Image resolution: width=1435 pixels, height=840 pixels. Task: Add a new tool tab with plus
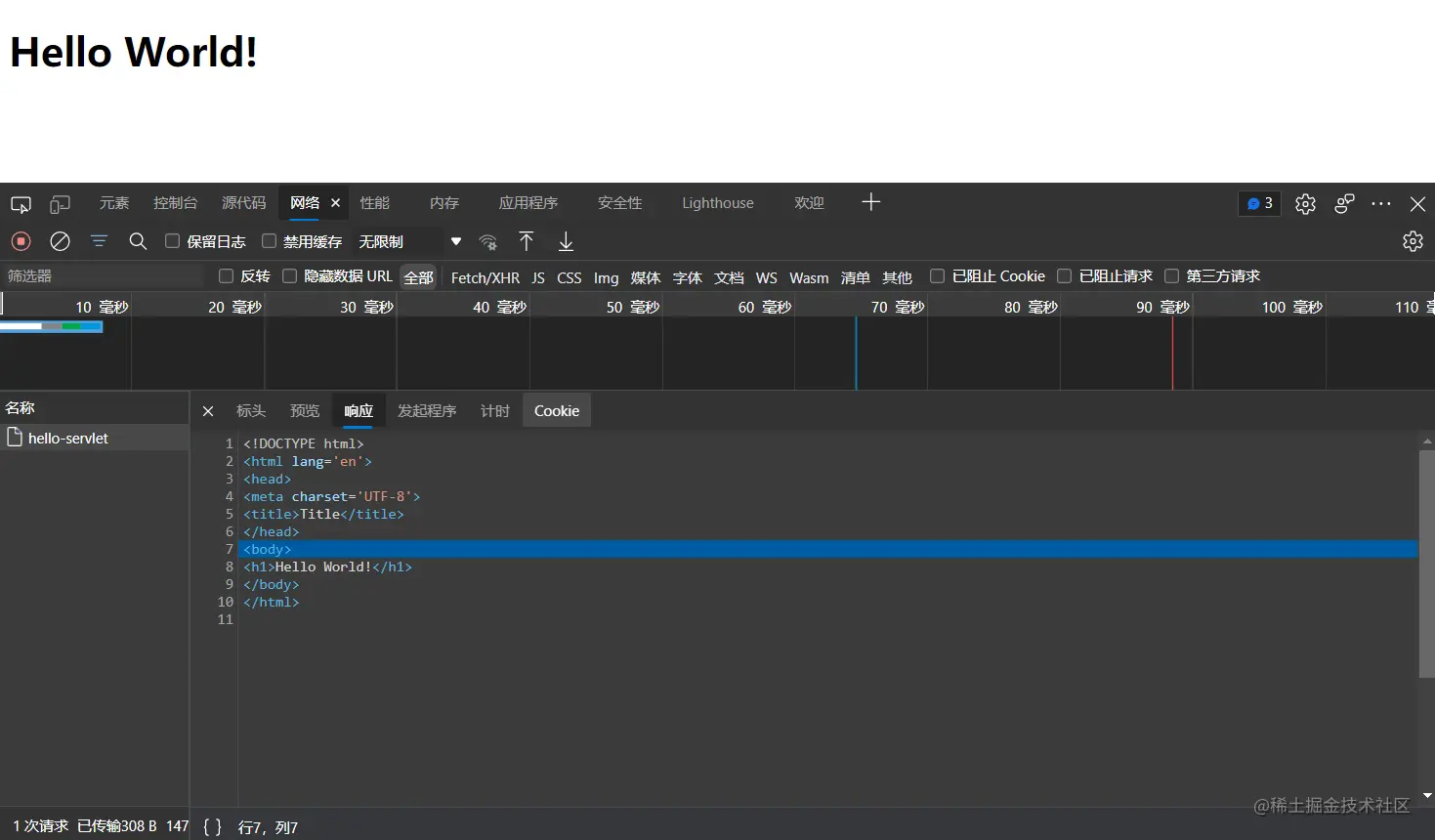pyautogui.click(x=871, y=202)
